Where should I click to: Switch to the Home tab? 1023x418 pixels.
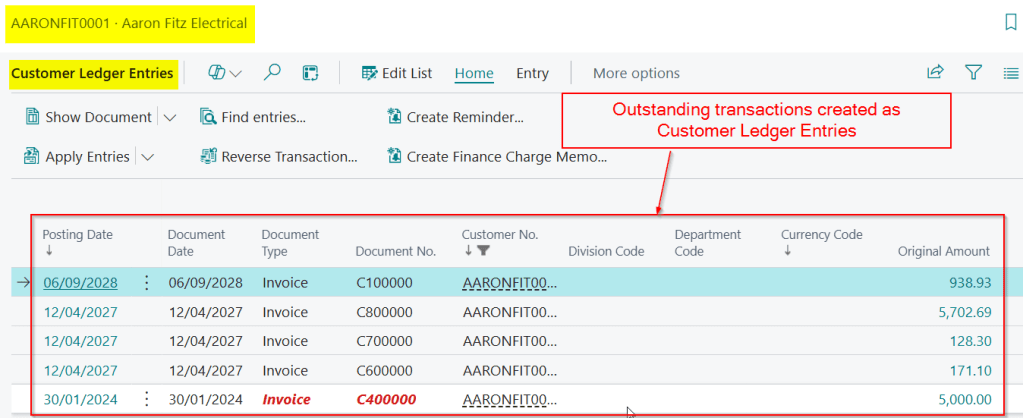(474, 73)
